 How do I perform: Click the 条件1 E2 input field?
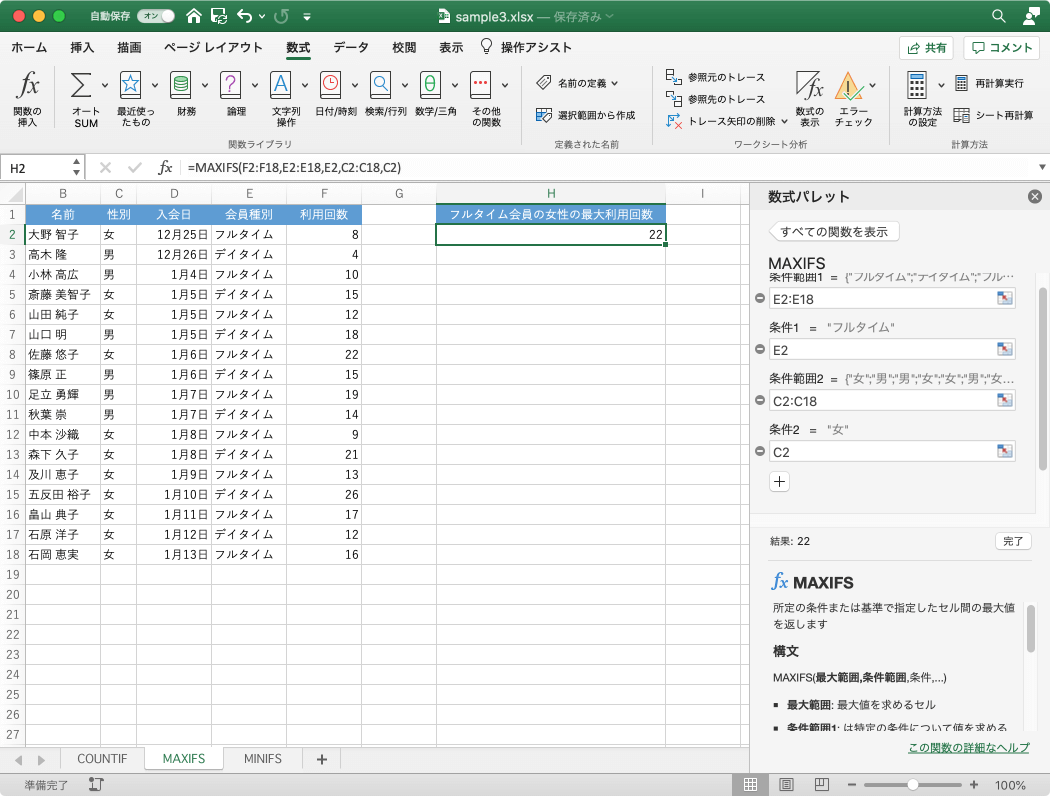point(891,349)
